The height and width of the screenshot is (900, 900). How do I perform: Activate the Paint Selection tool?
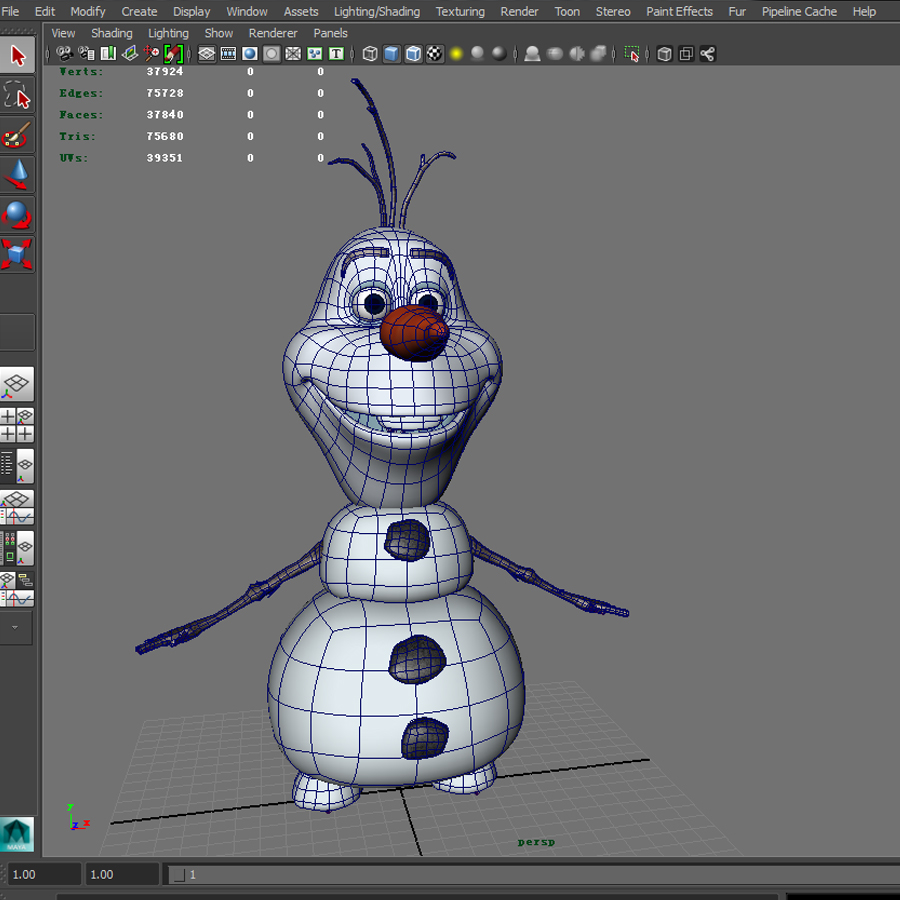pyautogui.click(x=17, y=135)
